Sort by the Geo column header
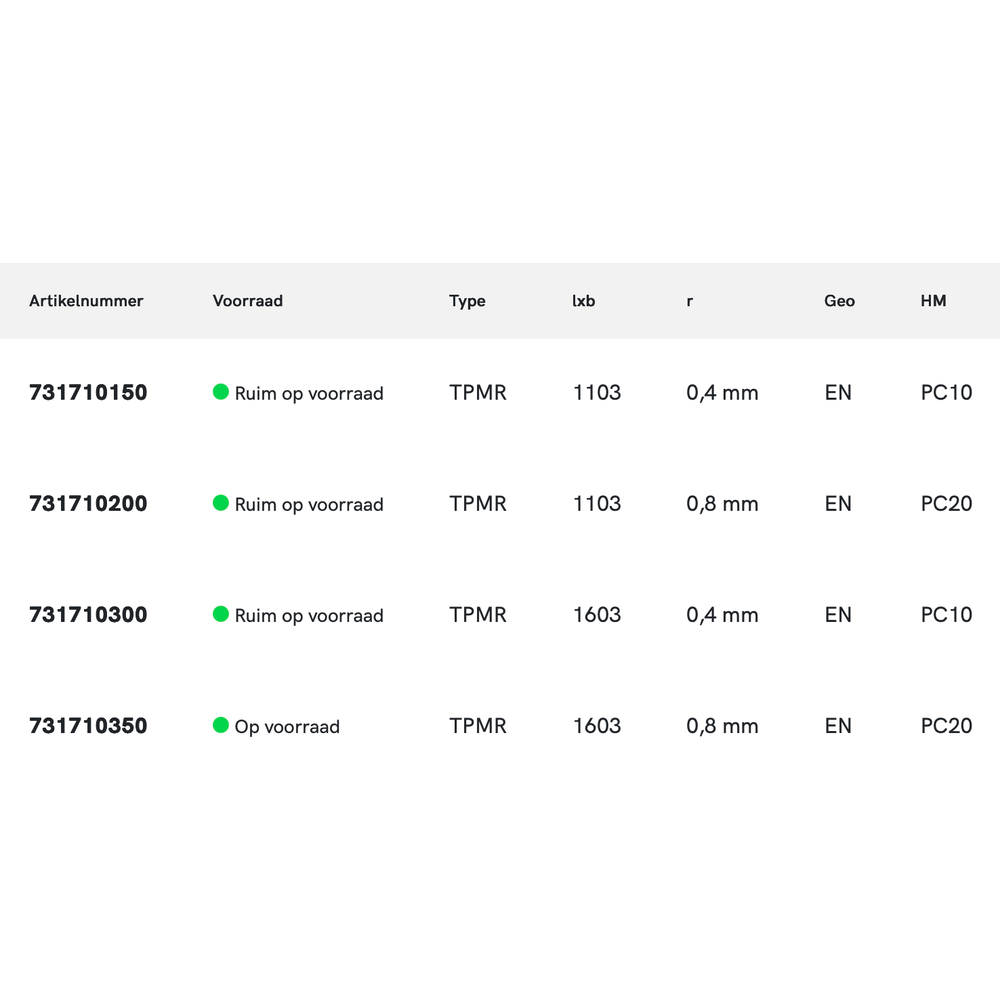Viewport: 1000px width, 1000px height. pyautogui.click(x=839, y=301)
